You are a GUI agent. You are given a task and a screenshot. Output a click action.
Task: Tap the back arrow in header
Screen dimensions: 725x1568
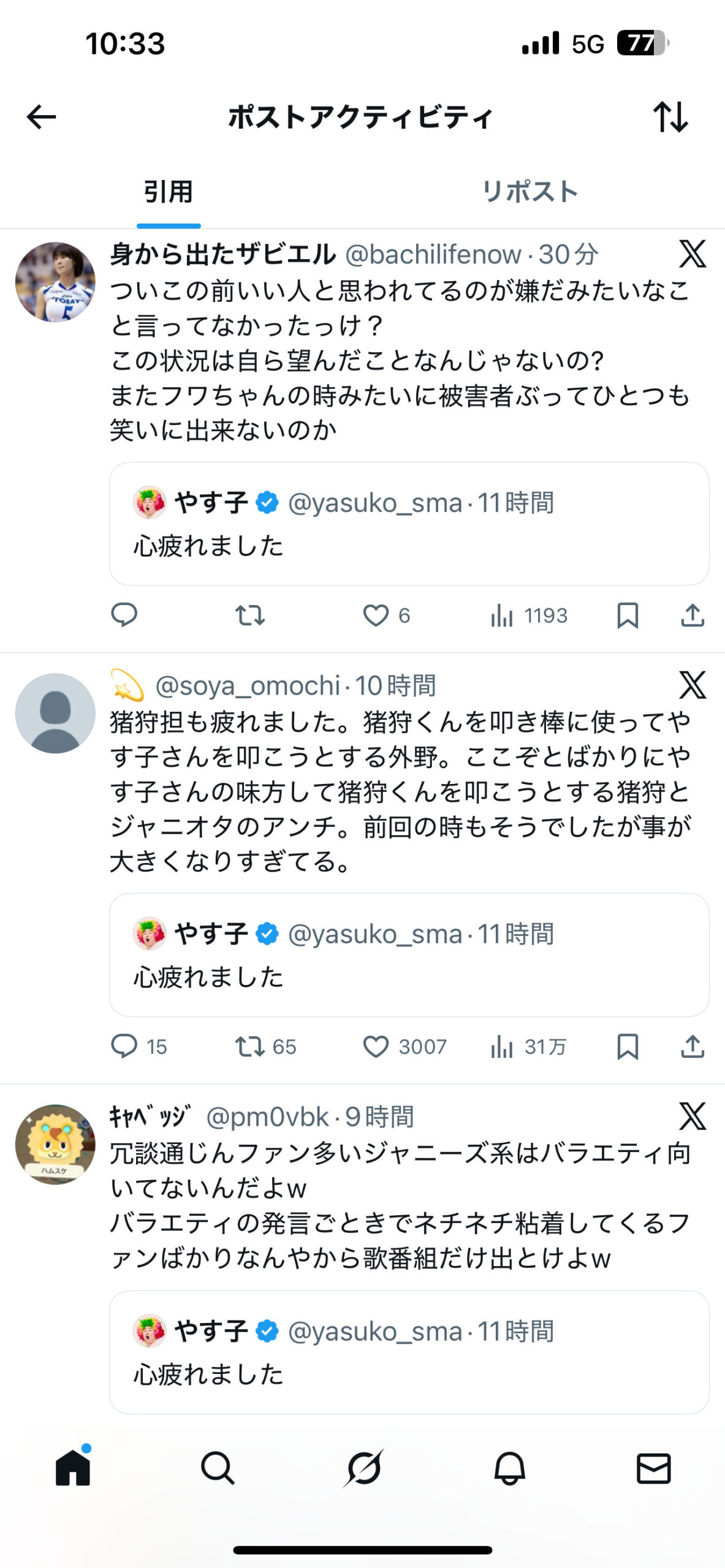[x=42, y=117]
